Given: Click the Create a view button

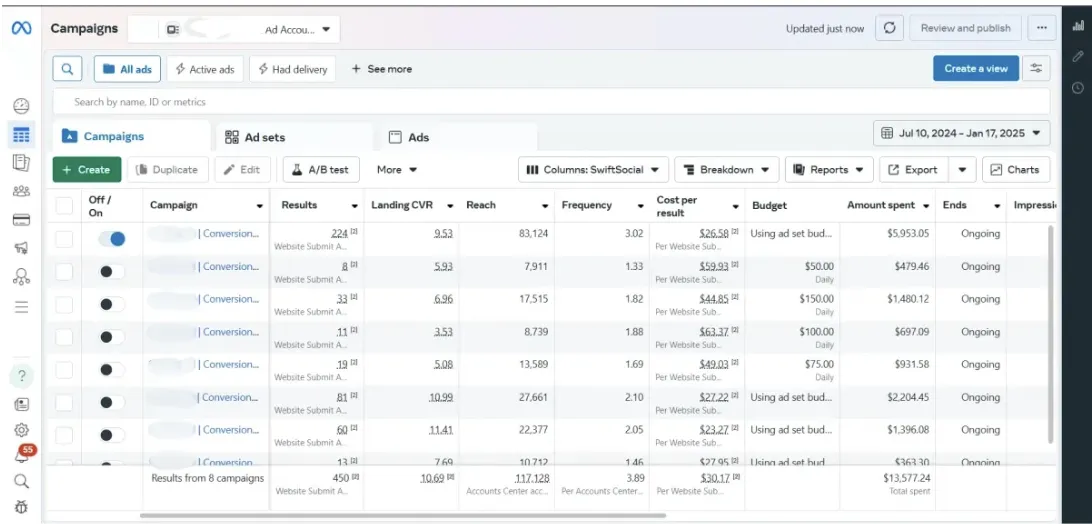Looking at the screenshot, I should click(x=975, y=68).
